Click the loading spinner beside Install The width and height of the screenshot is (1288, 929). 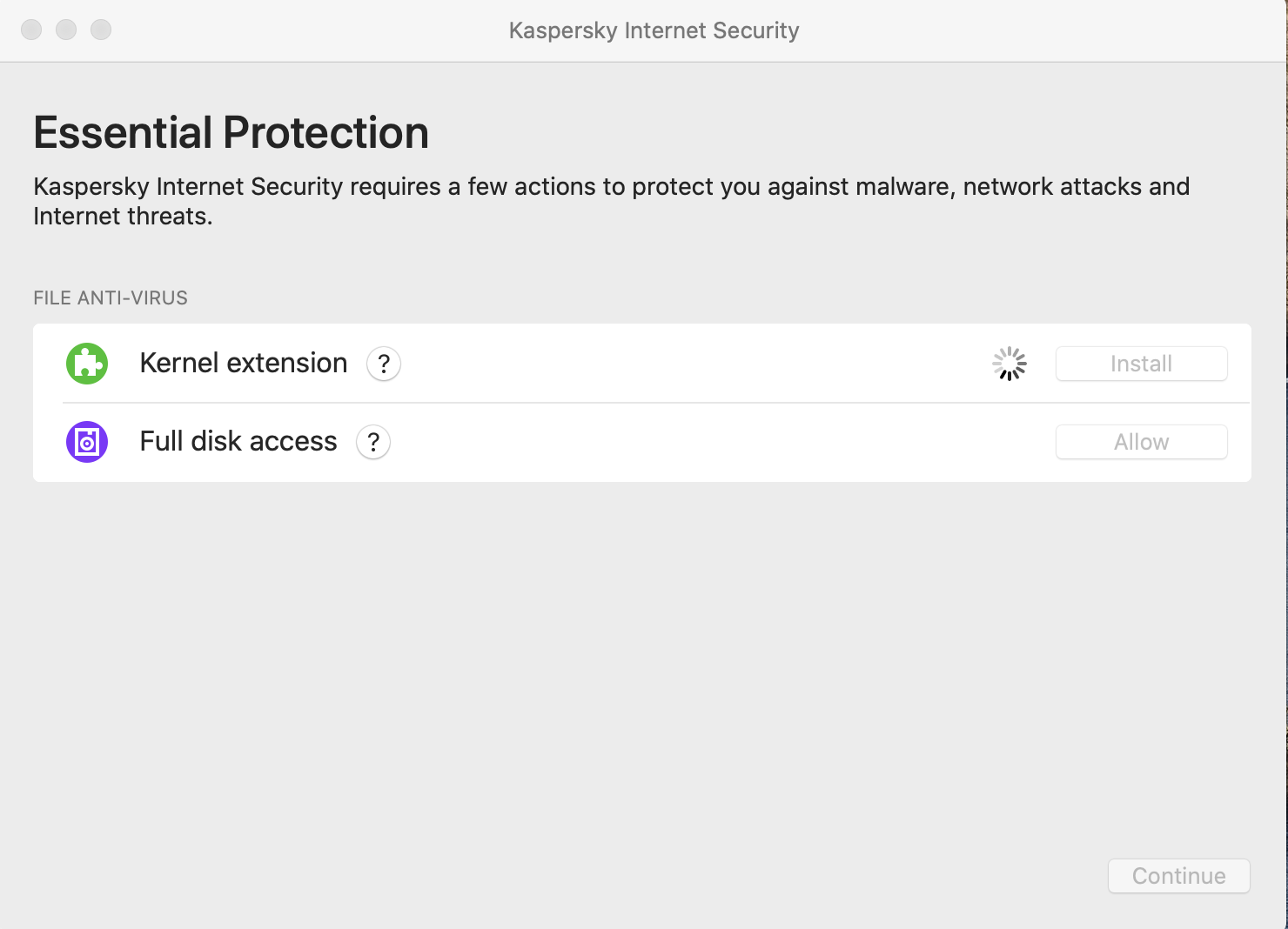pos(1010,364)
